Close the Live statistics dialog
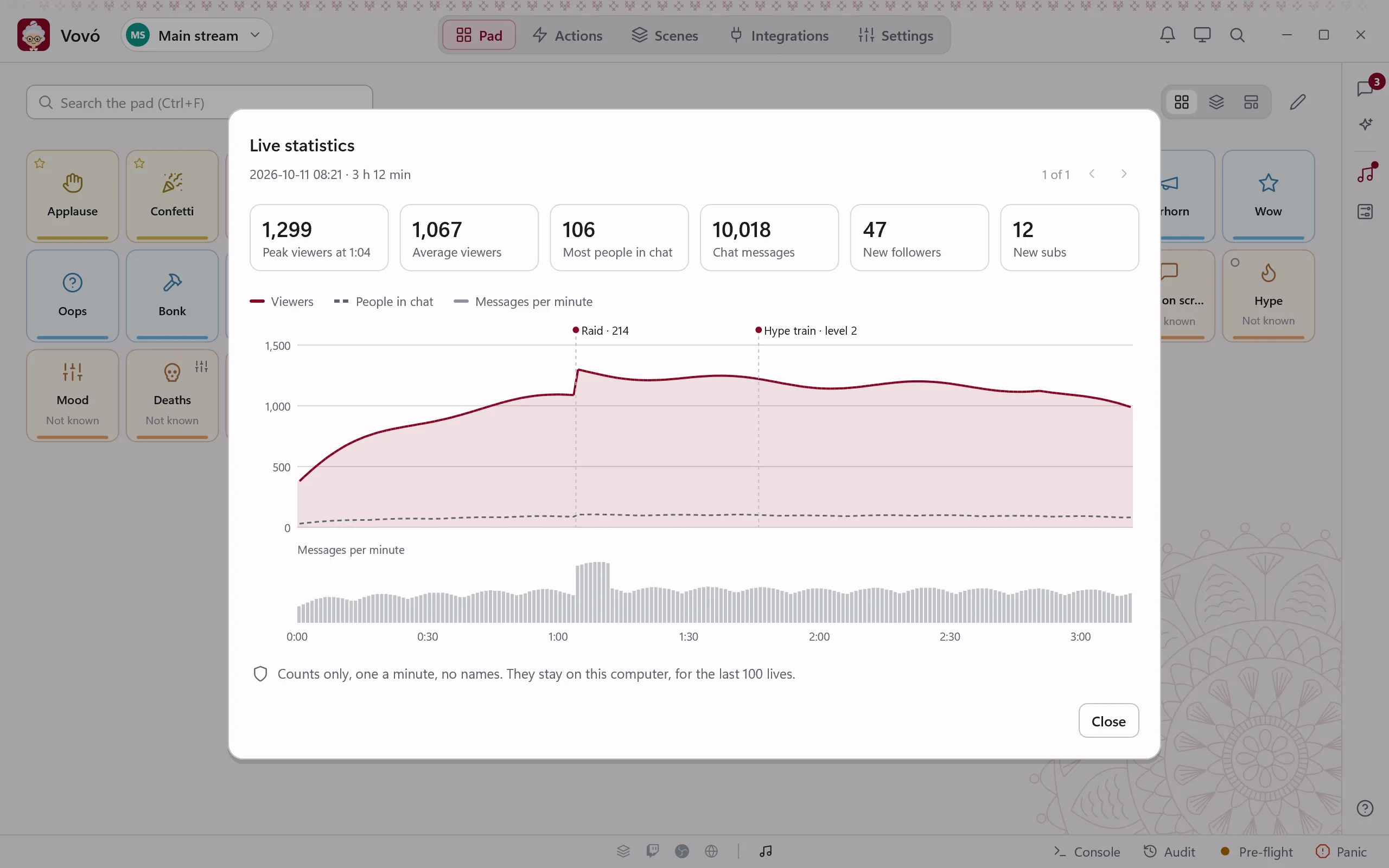The width and height of the screenshot is (1389, 868). pyautogui.click(x=1108, y=720)
